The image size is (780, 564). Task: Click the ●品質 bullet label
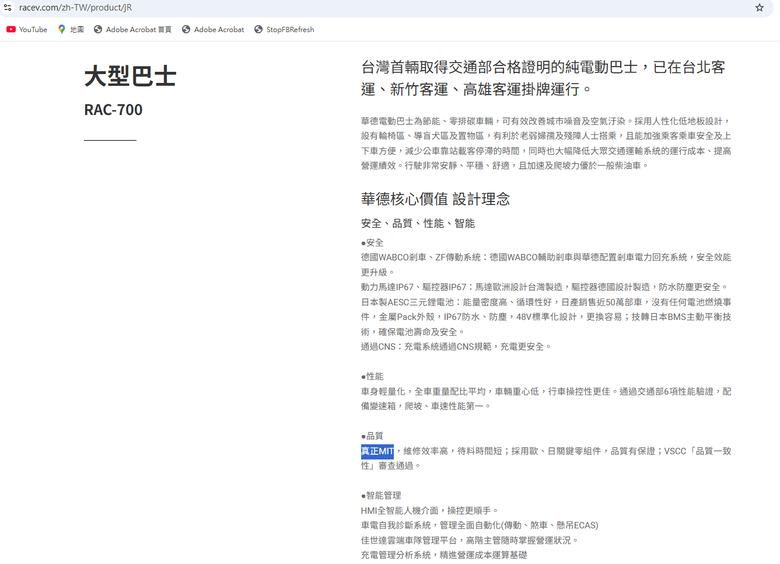[372, 436]
